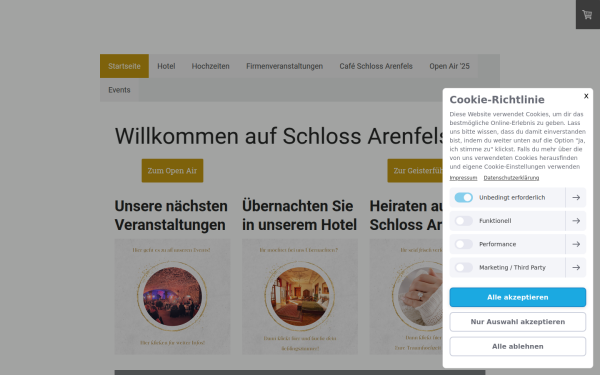600x375 pixels.
Task: Open the Impressum link
Action: click(463, 178)
